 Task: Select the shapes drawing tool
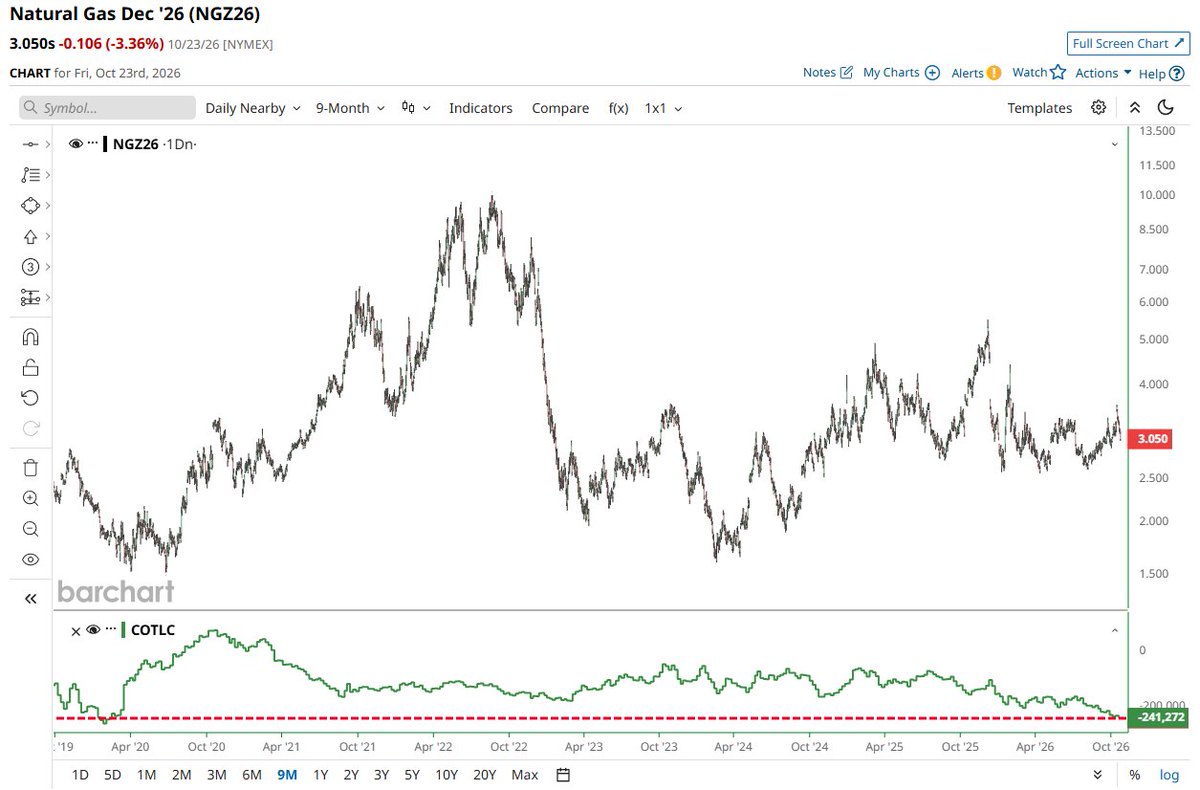(x=30, y=205)
